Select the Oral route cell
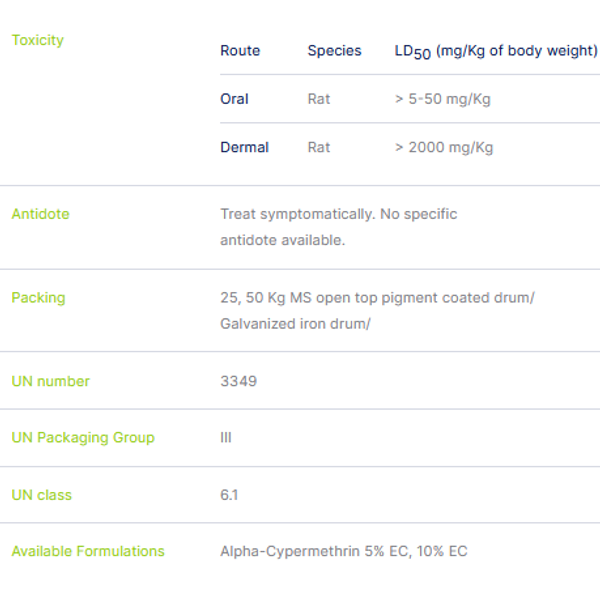 tap(234, 99)
